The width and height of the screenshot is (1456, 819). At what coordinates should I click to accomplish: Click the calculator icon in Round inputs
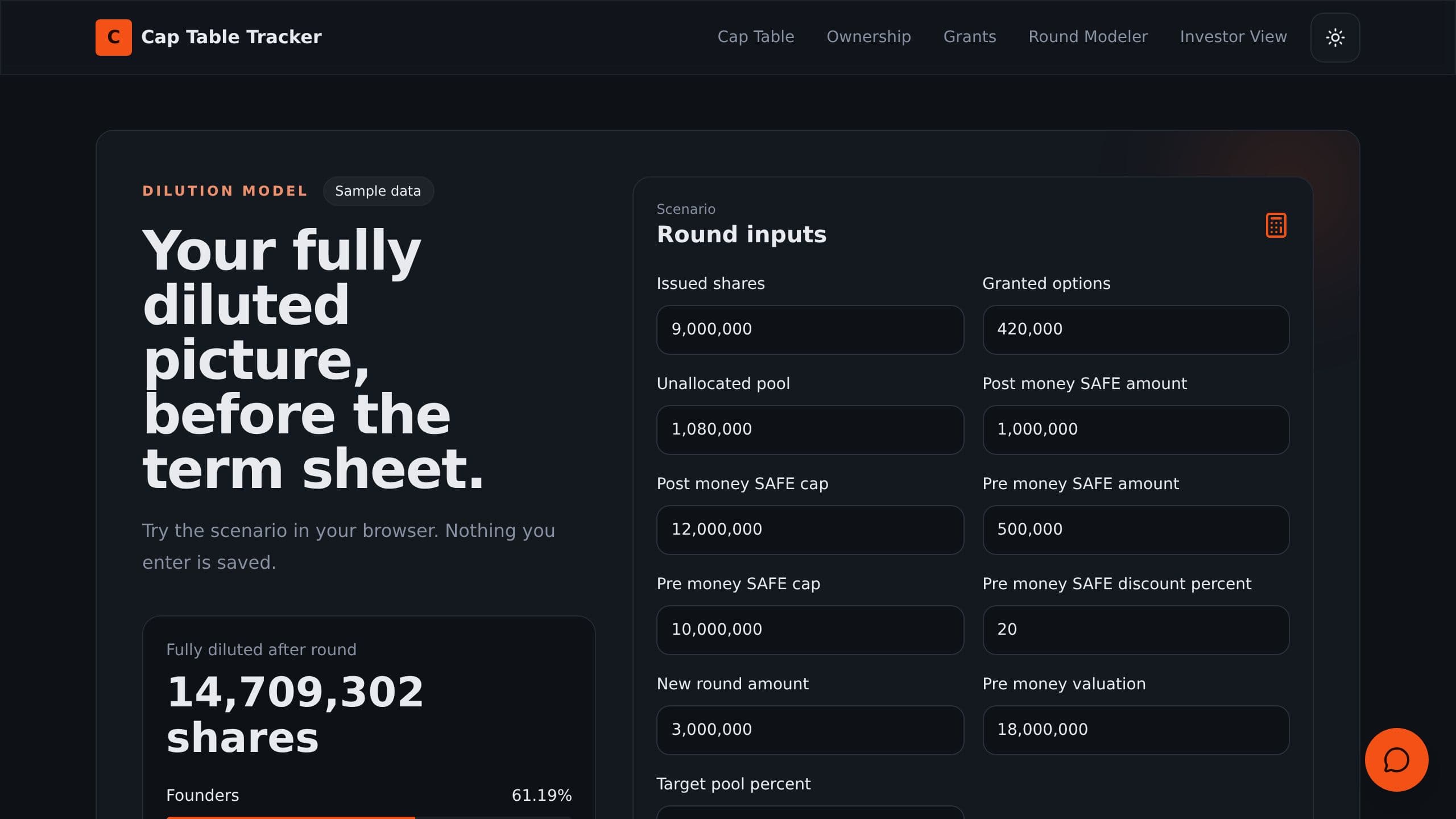point(1276,225)
